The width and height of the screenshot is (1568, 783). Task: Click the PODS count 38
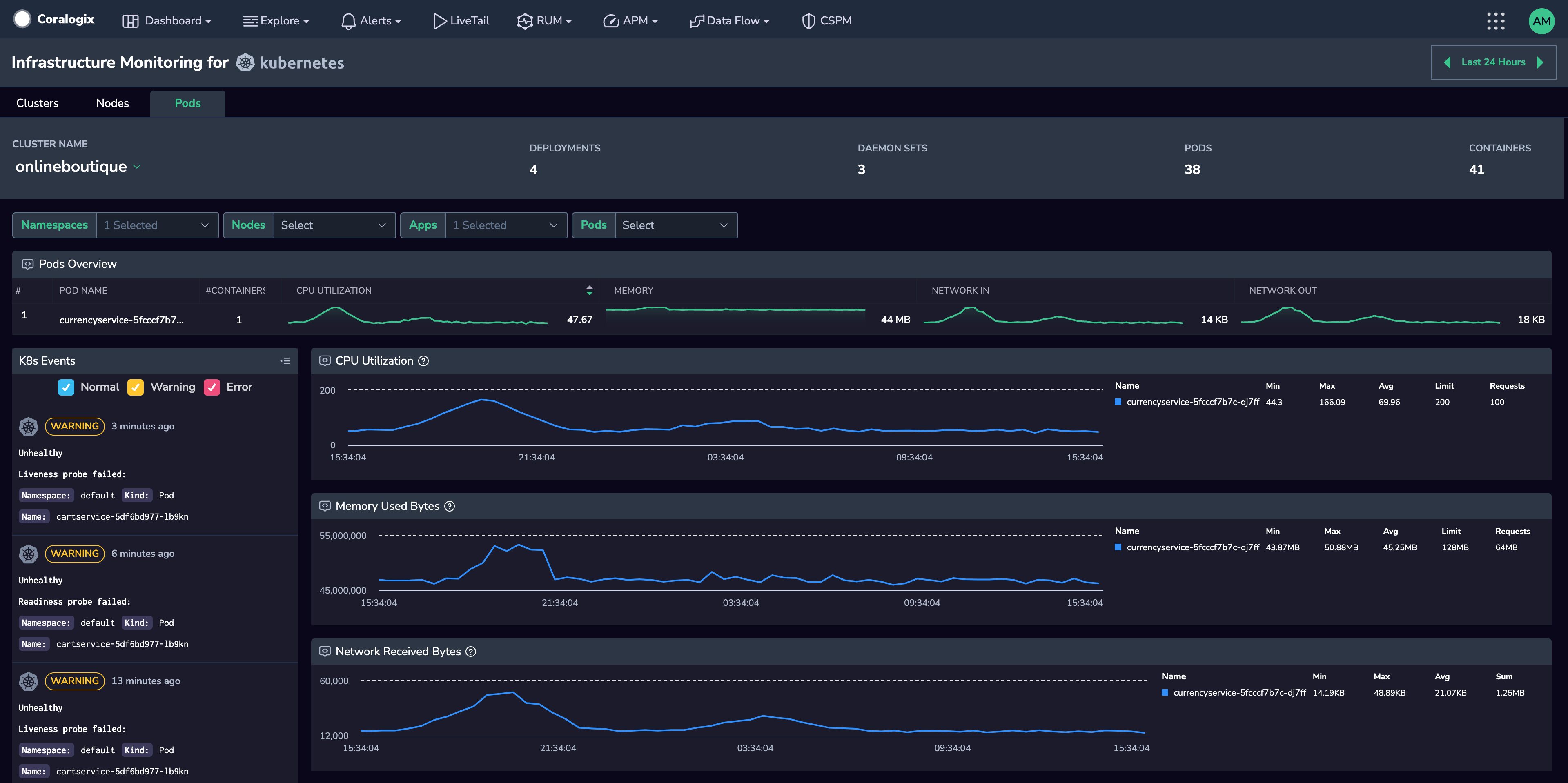pyautogui.click(x=1192, y=170)
